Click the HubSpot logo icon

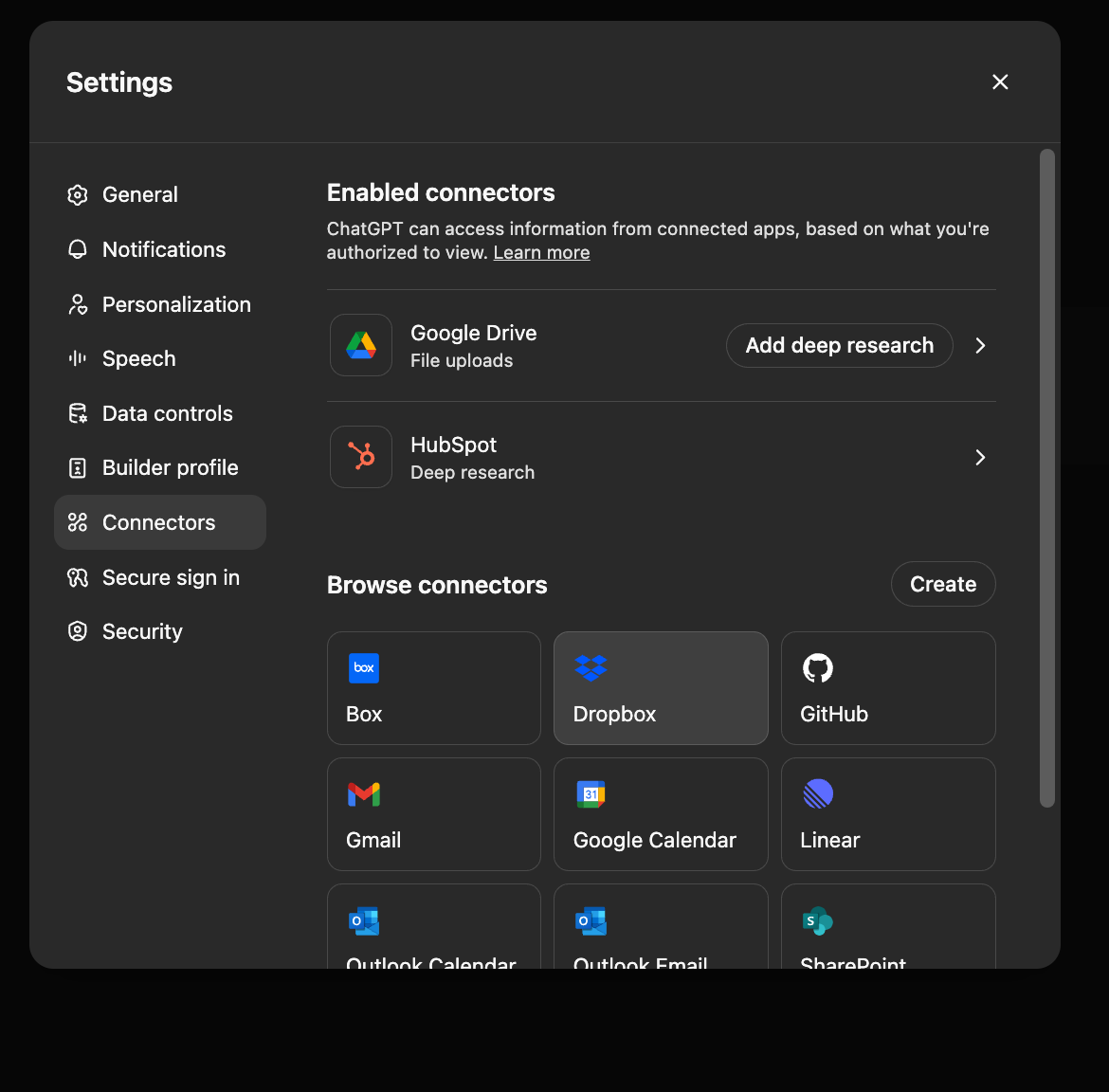[361, 457]
